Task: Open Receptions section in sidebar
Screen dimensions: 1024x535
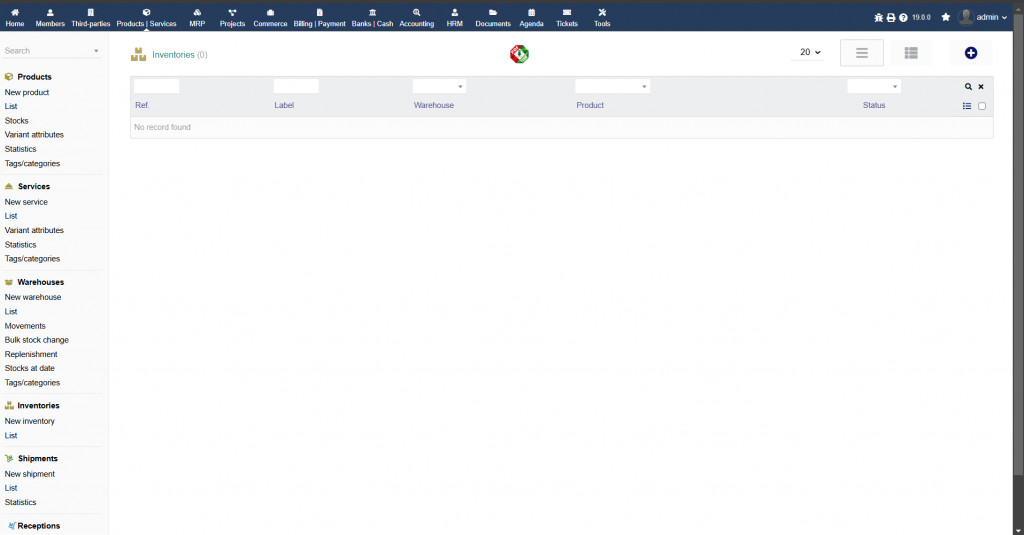Action: pyautogui.click(x=39, y=526)
